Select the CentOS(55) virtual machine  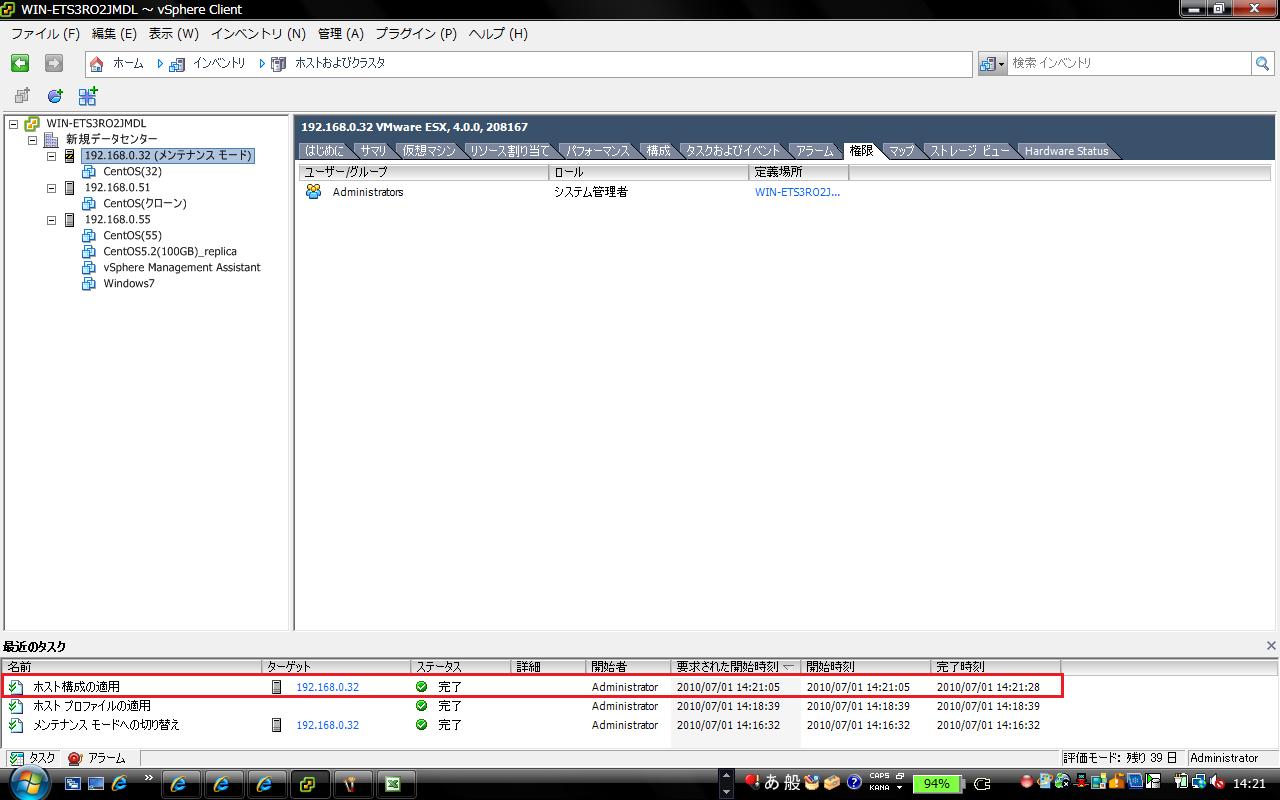132,235
